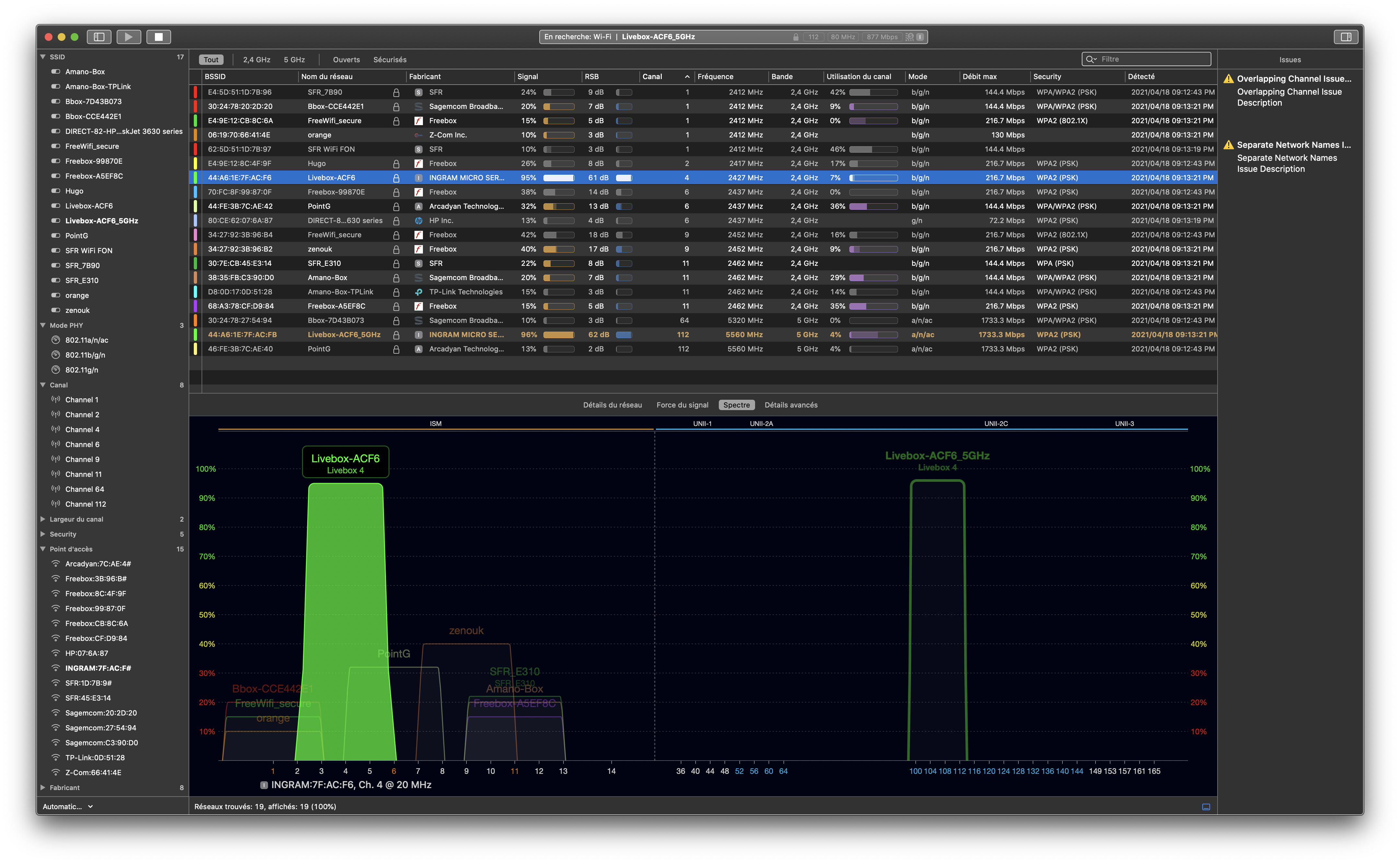Toggle the left sidebar panel icon
The height and width of the screenshot is (863, 1400).
pos(99,37)
